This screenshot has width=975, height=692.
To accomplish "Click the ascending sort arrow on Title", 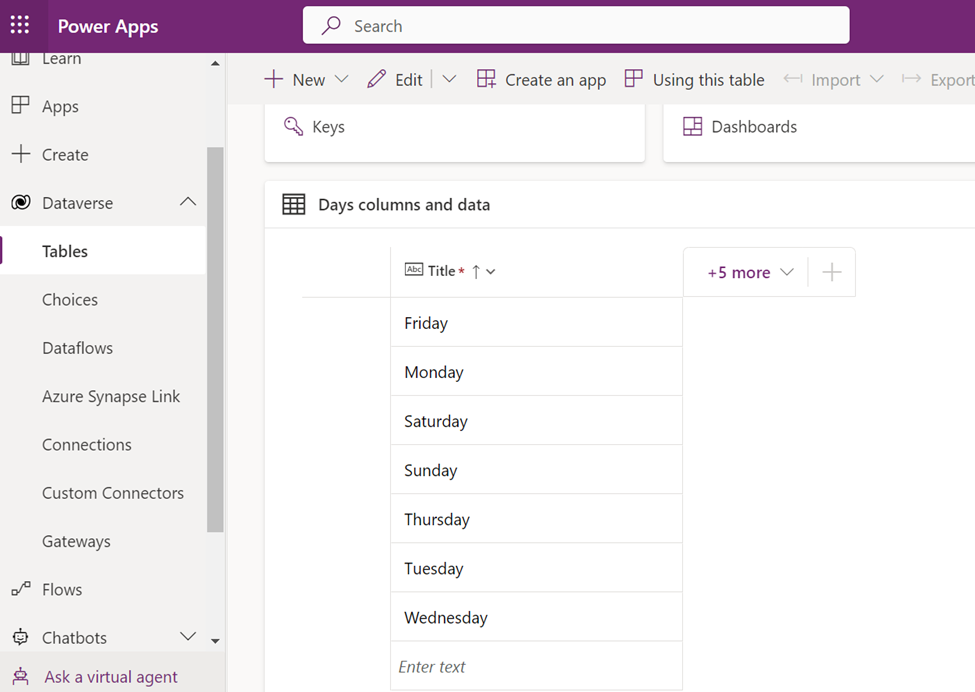I will tap(476, 271).
